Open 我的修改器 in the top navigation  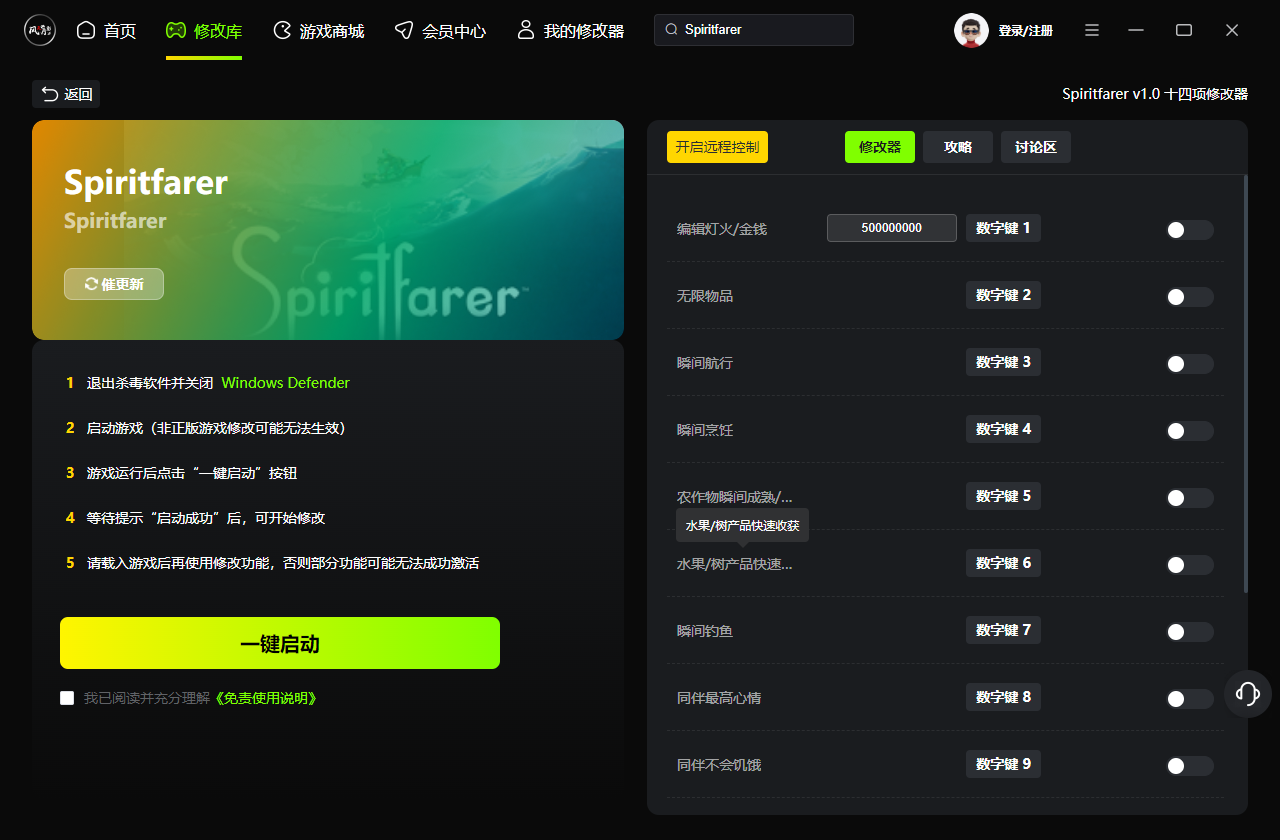pos(570,31)
